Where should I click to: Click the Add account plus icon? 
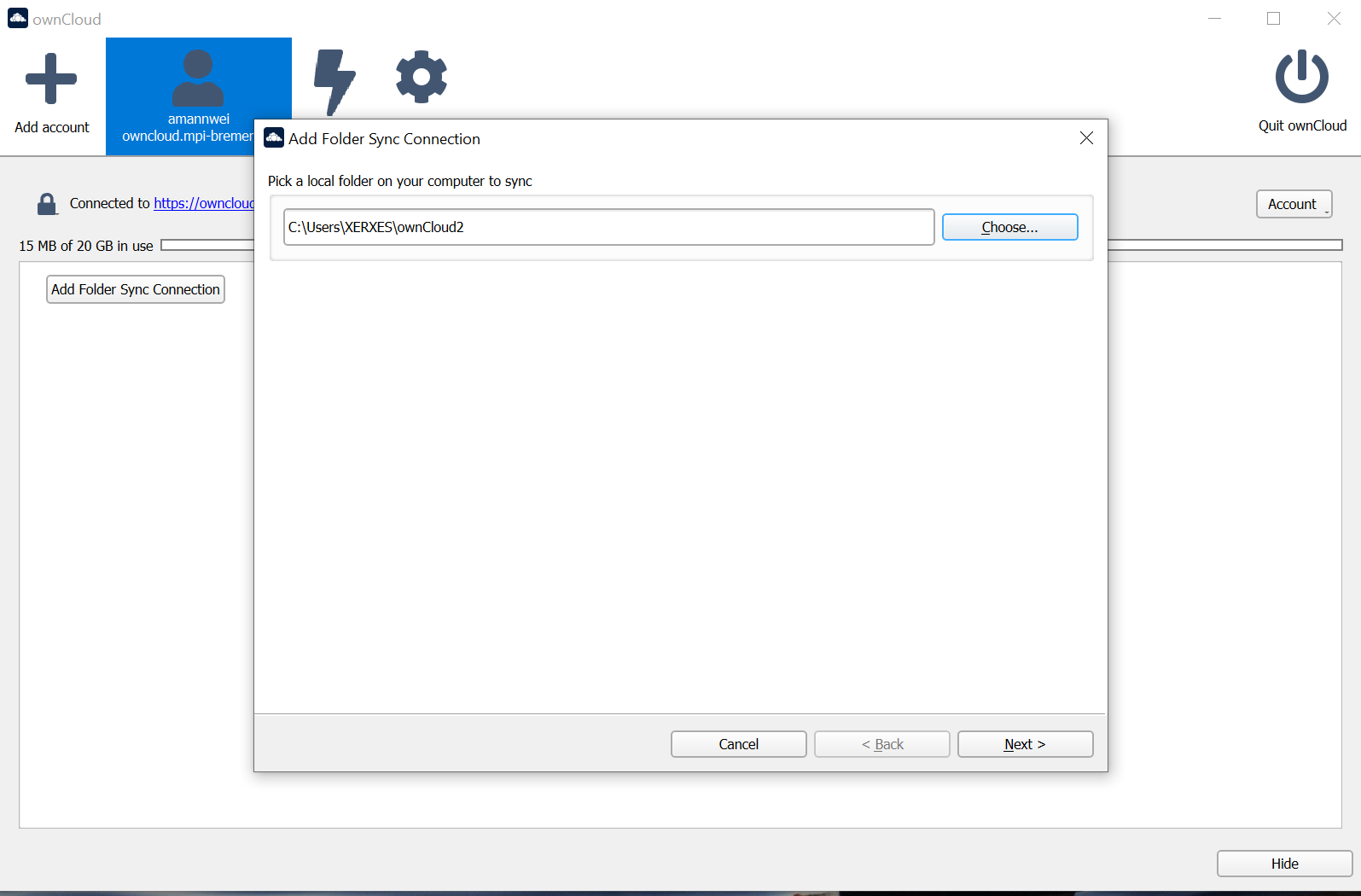click(x=51, y=79)
